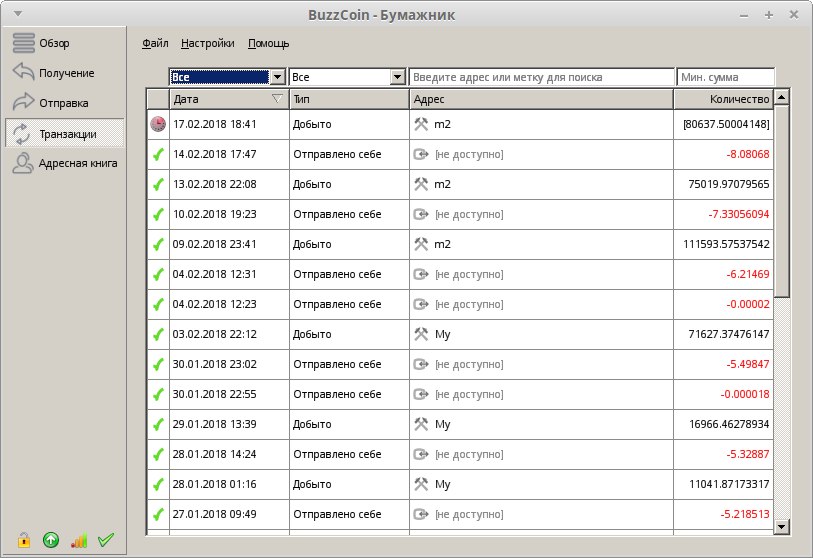Screen dimensions: 813x558
Task: Click the green sync checkmark status icon
Action: coord(106,540)
